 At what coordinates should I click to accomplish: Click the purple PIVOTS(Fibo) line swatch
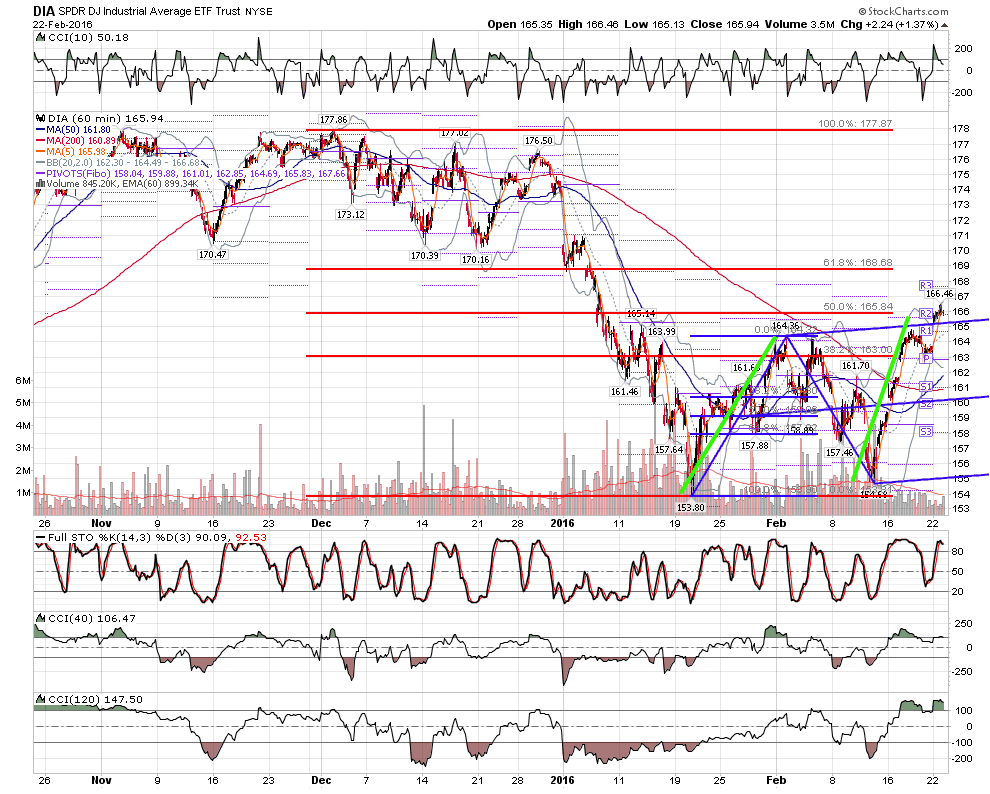click(40, 173)
